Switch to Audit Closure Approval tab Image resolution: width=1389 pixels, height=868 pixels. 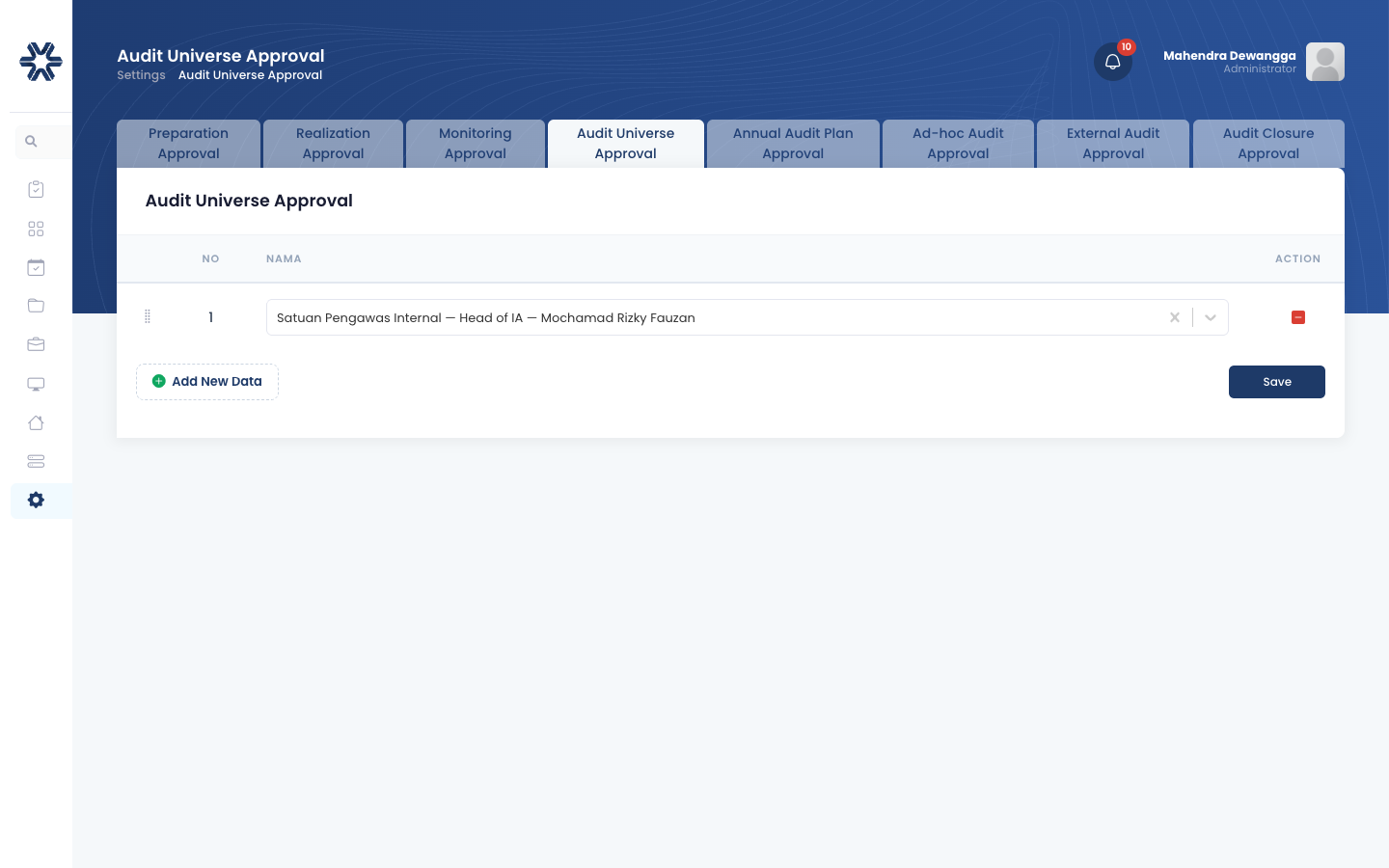(1268, 144)
